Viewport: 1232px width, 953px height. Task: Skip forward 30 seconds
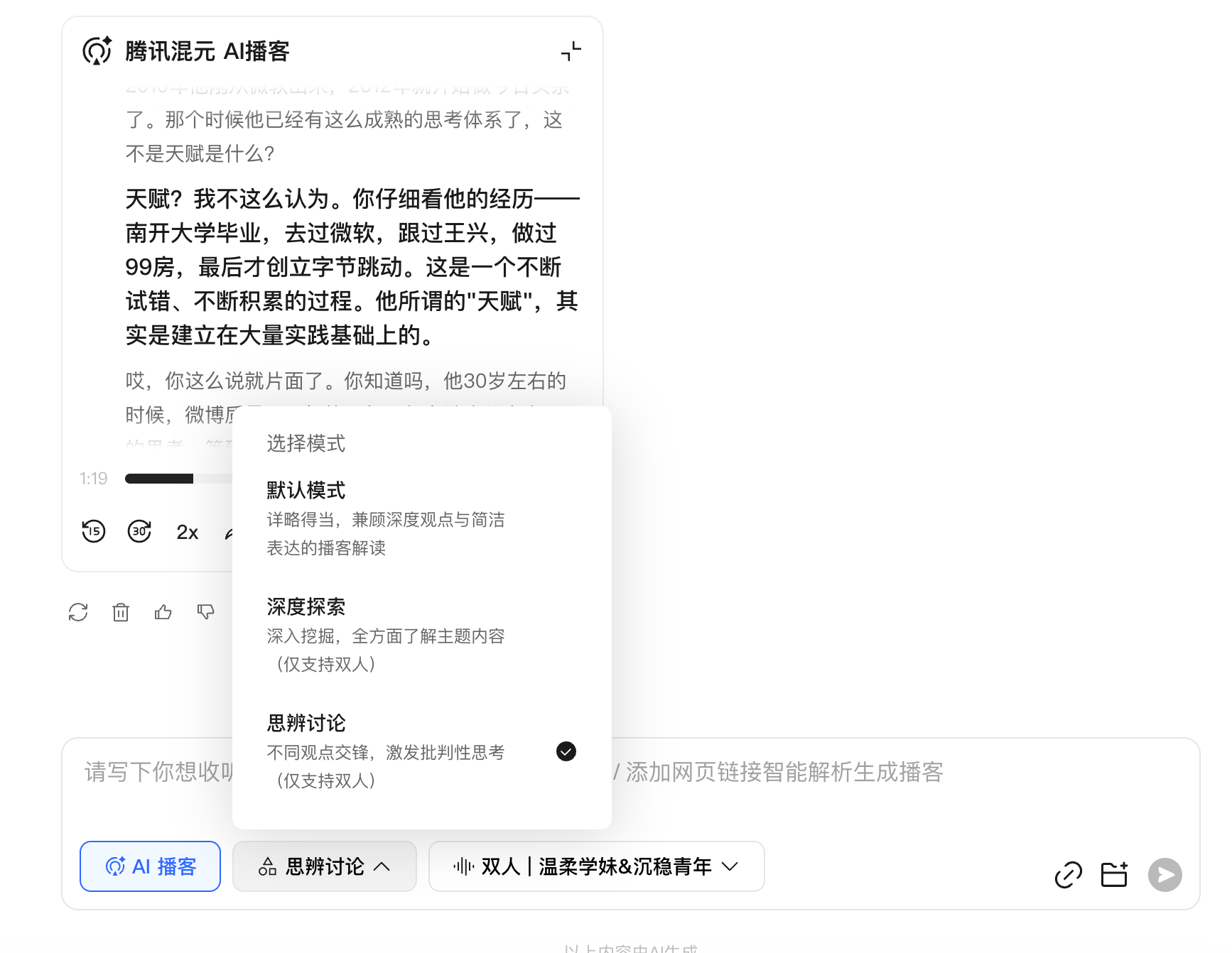click(140, 531)
